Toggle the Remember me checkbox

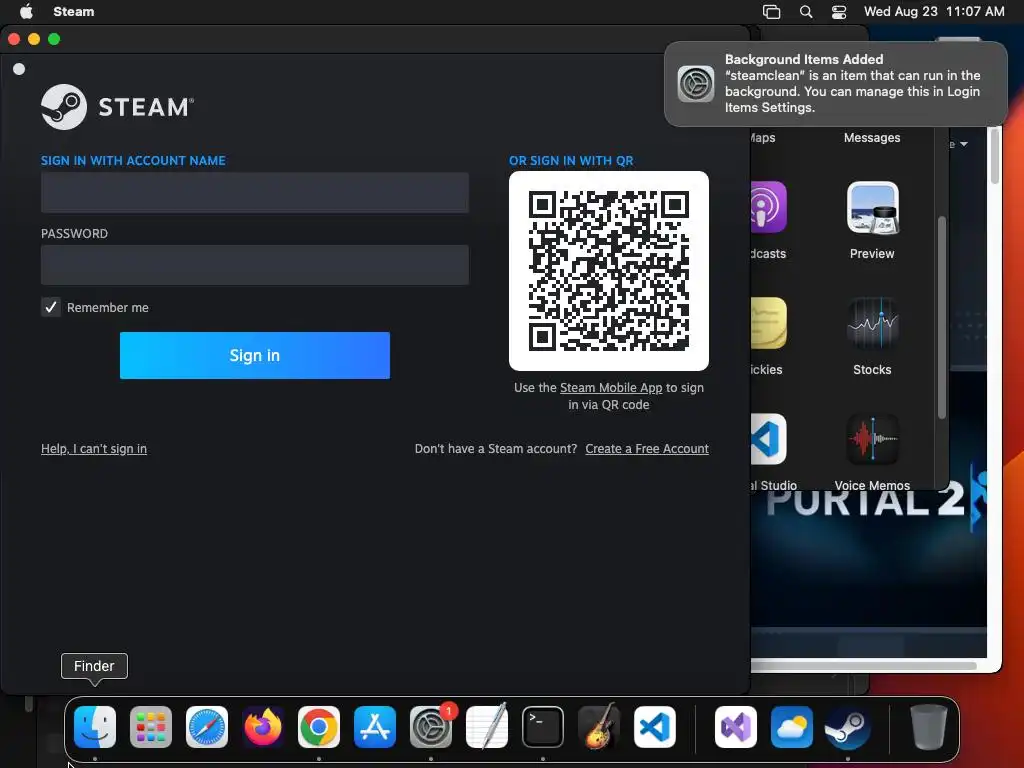pyautogui.click(x=51, y=307)
